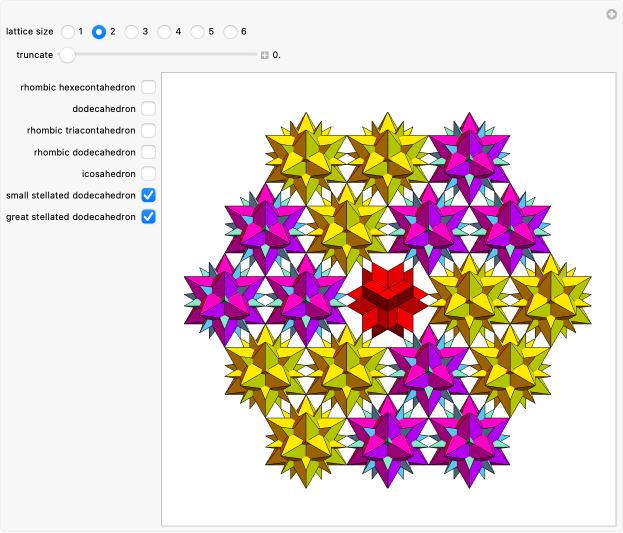
Task: Toggle the icosahedron checkbox
Action: (148, 173)
